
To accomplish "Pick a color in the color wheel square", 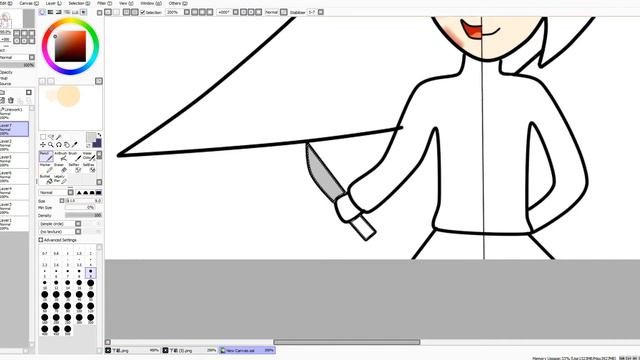I will (x=71, y=46).
